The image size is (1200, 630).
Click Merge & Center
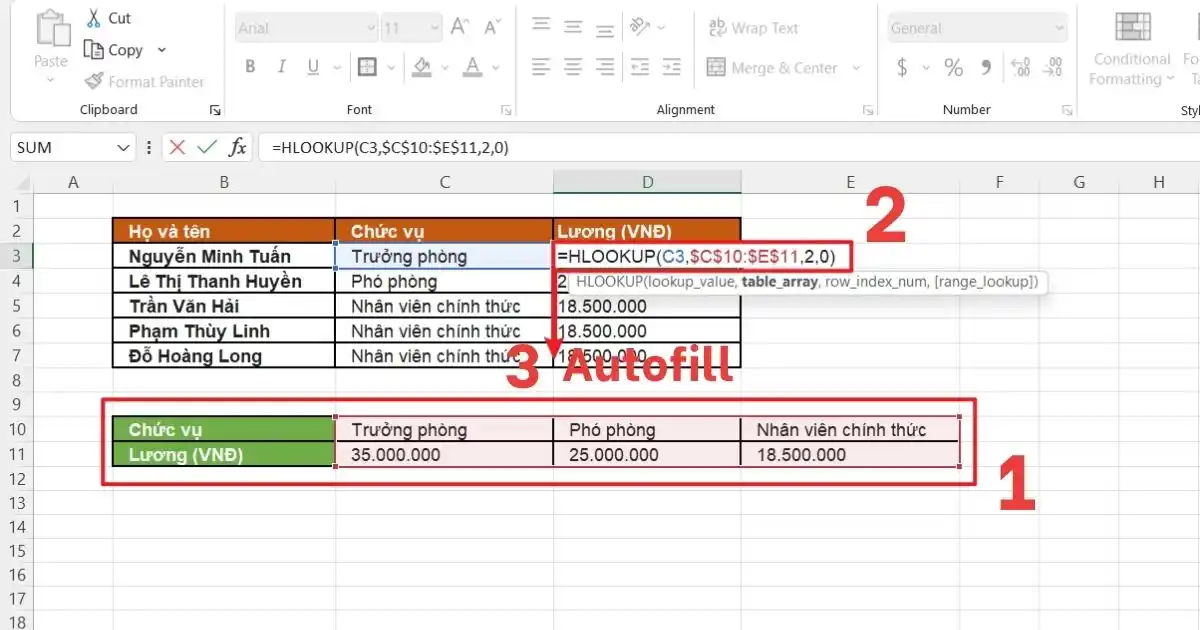tap(772, 68)
